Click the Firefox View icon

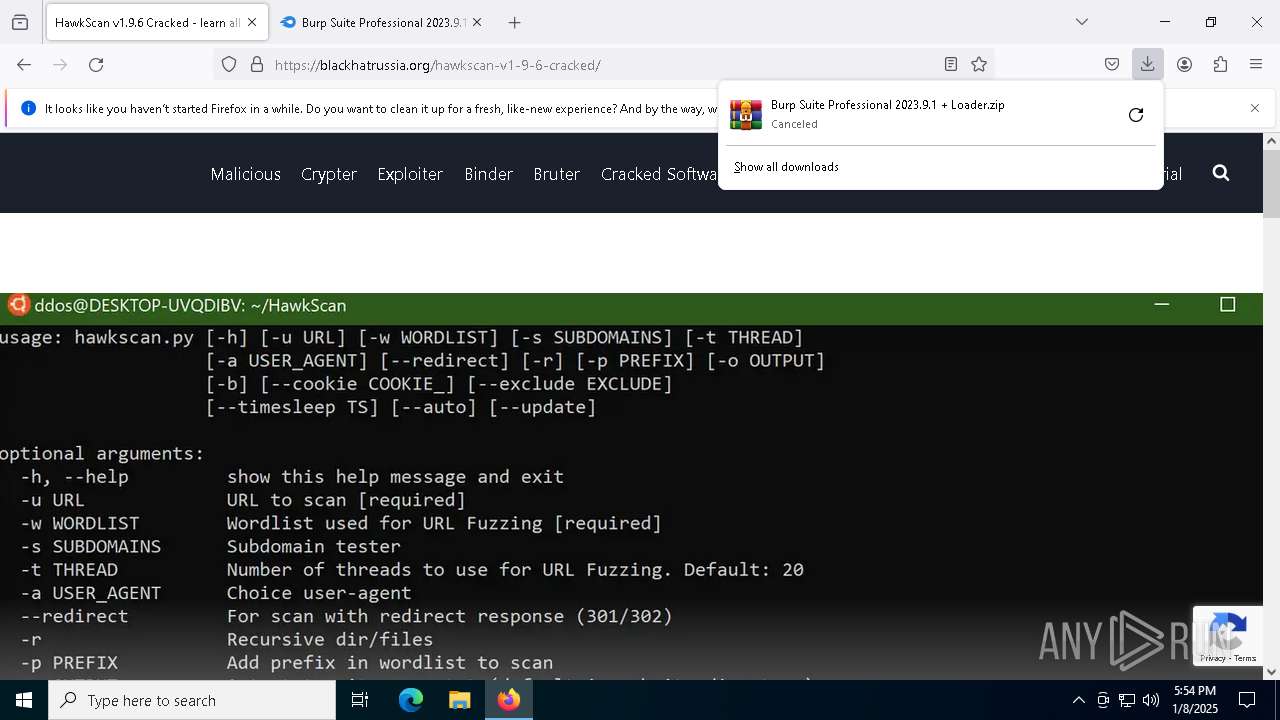[x=20, y=22]
